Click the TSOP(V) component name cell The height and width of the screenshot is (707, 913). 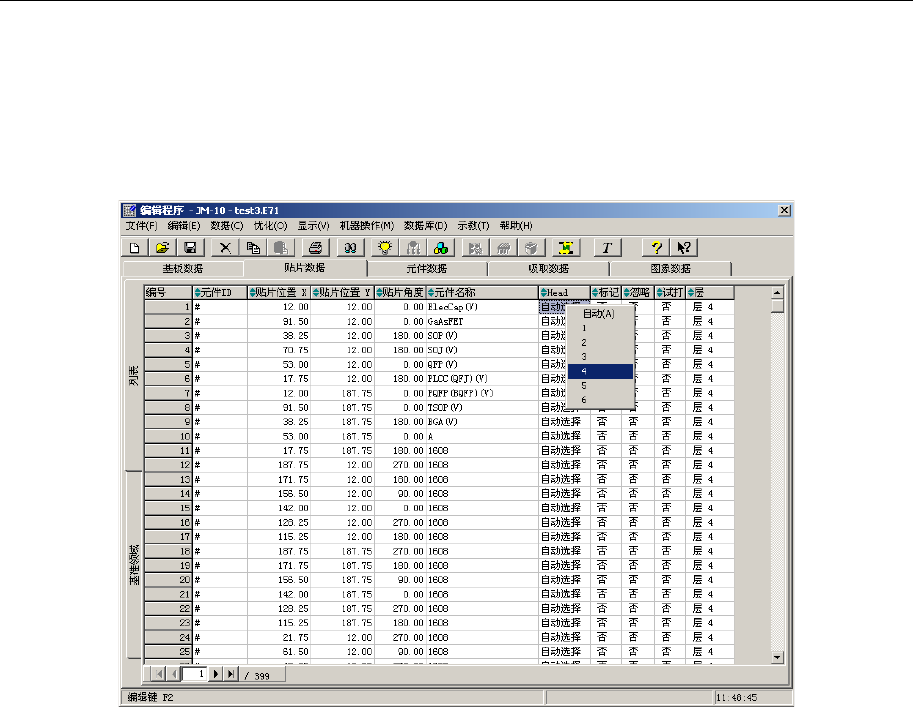tap(482, 408)
